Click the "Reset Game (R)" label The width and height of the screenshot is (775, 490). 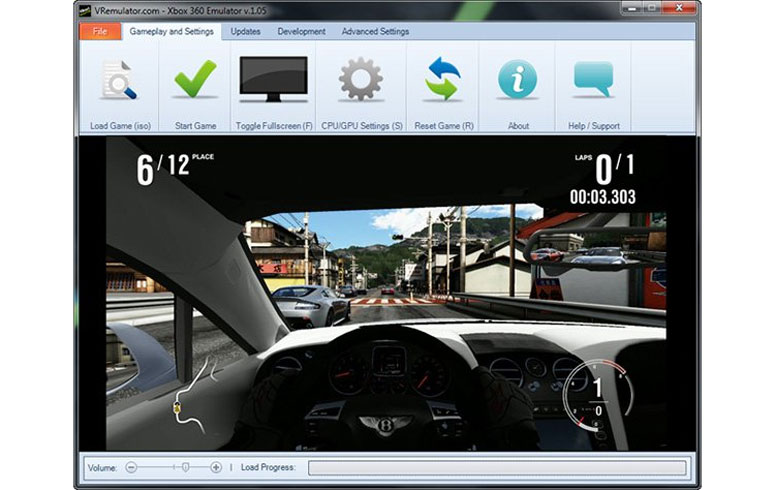point(444,126)
